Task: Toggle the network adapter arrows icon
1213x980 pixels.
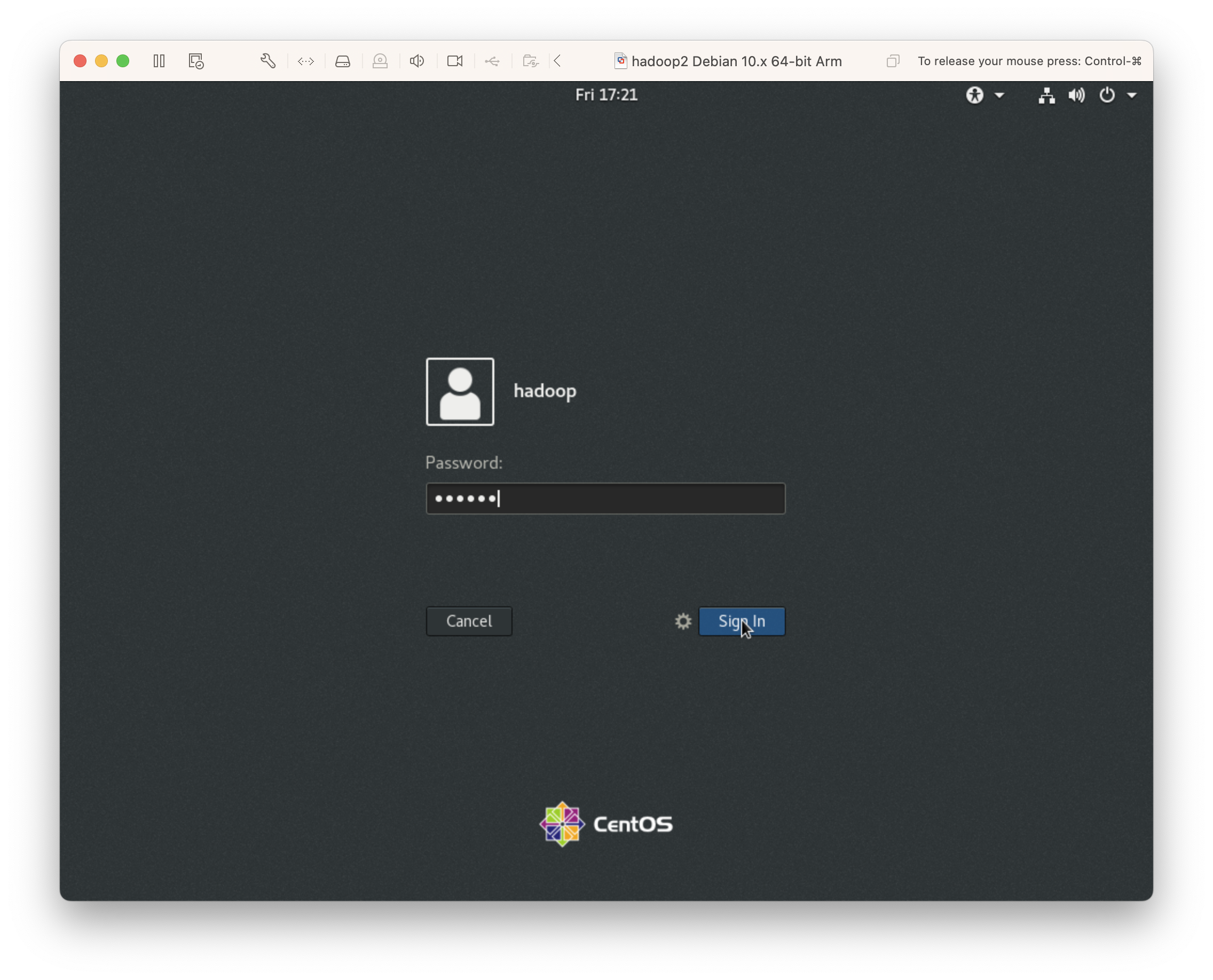Action: [x=305, y=61]
